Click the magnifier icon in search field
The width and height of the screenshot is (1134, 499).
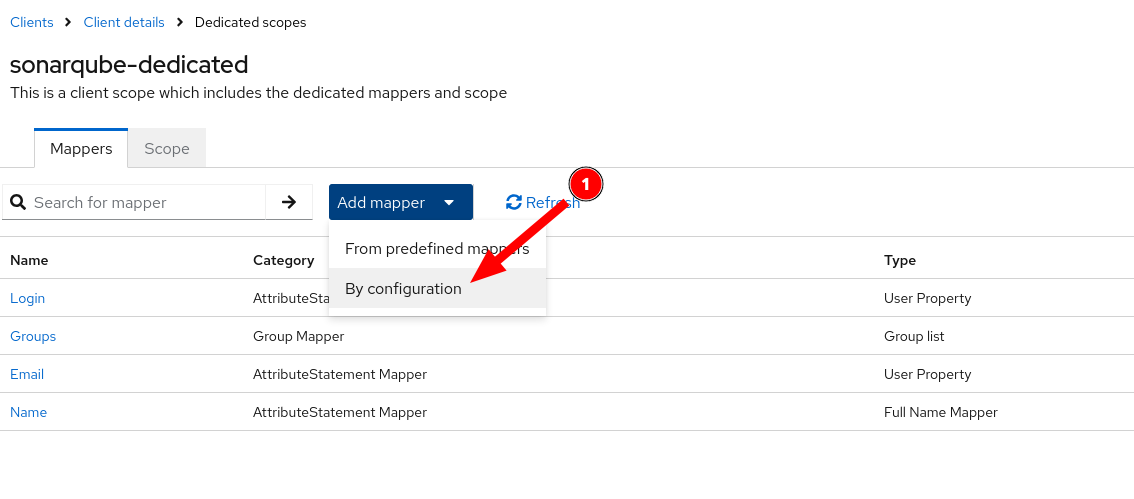click(18, 202)
